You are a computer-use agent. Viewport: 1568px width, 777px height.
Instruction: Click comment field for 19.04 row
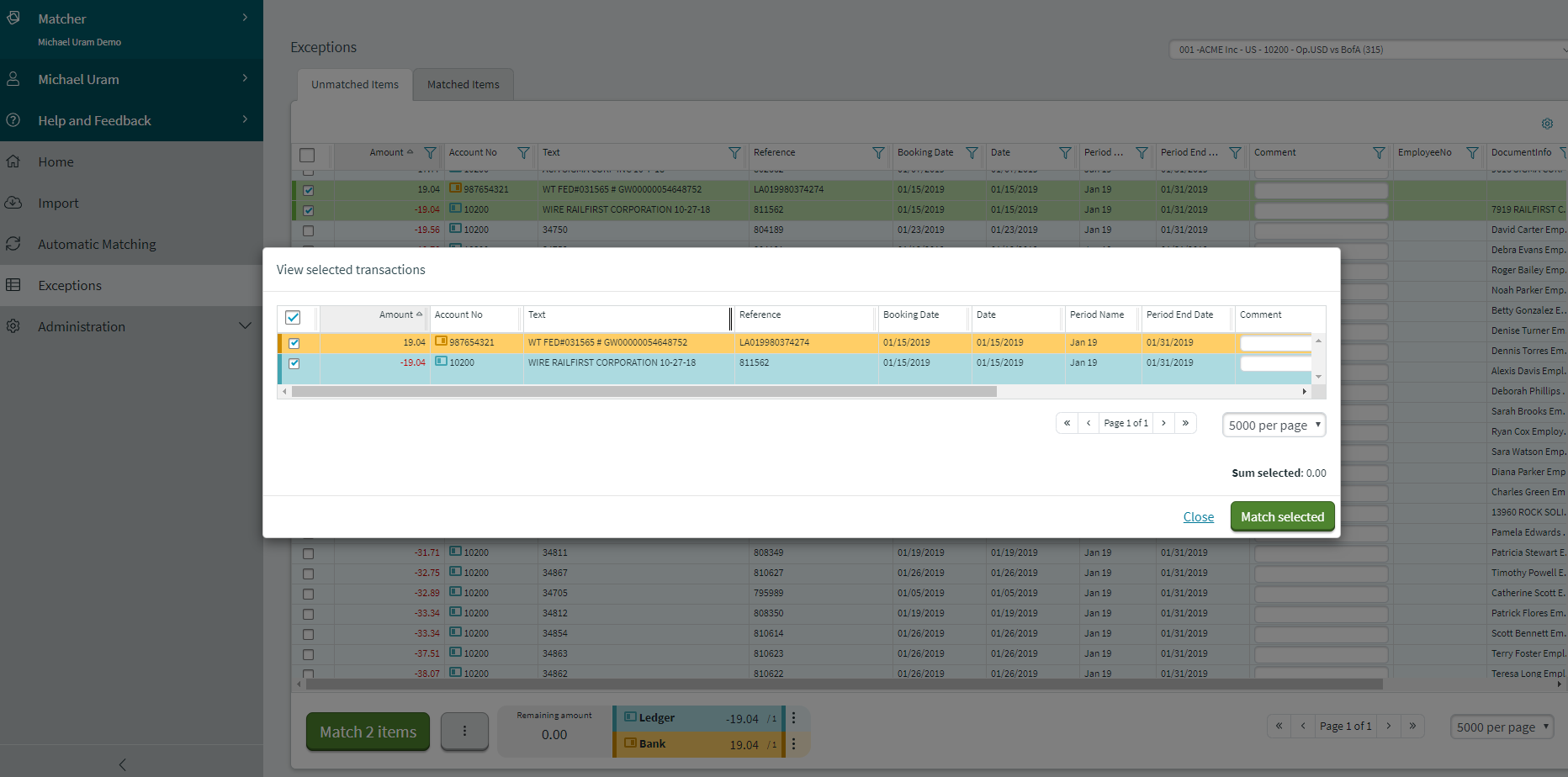1275,343
